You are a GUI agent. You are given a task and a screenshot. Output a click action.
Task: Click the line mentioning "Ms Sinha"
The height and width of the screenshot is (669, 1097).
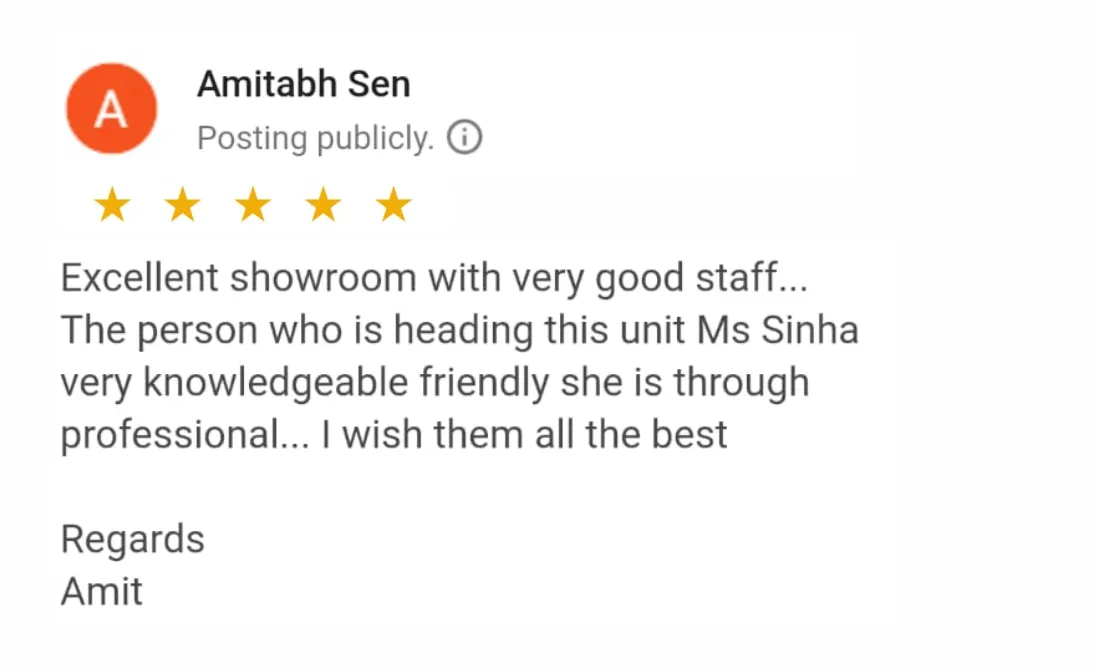pyautogui.click(x=460, y=330)
